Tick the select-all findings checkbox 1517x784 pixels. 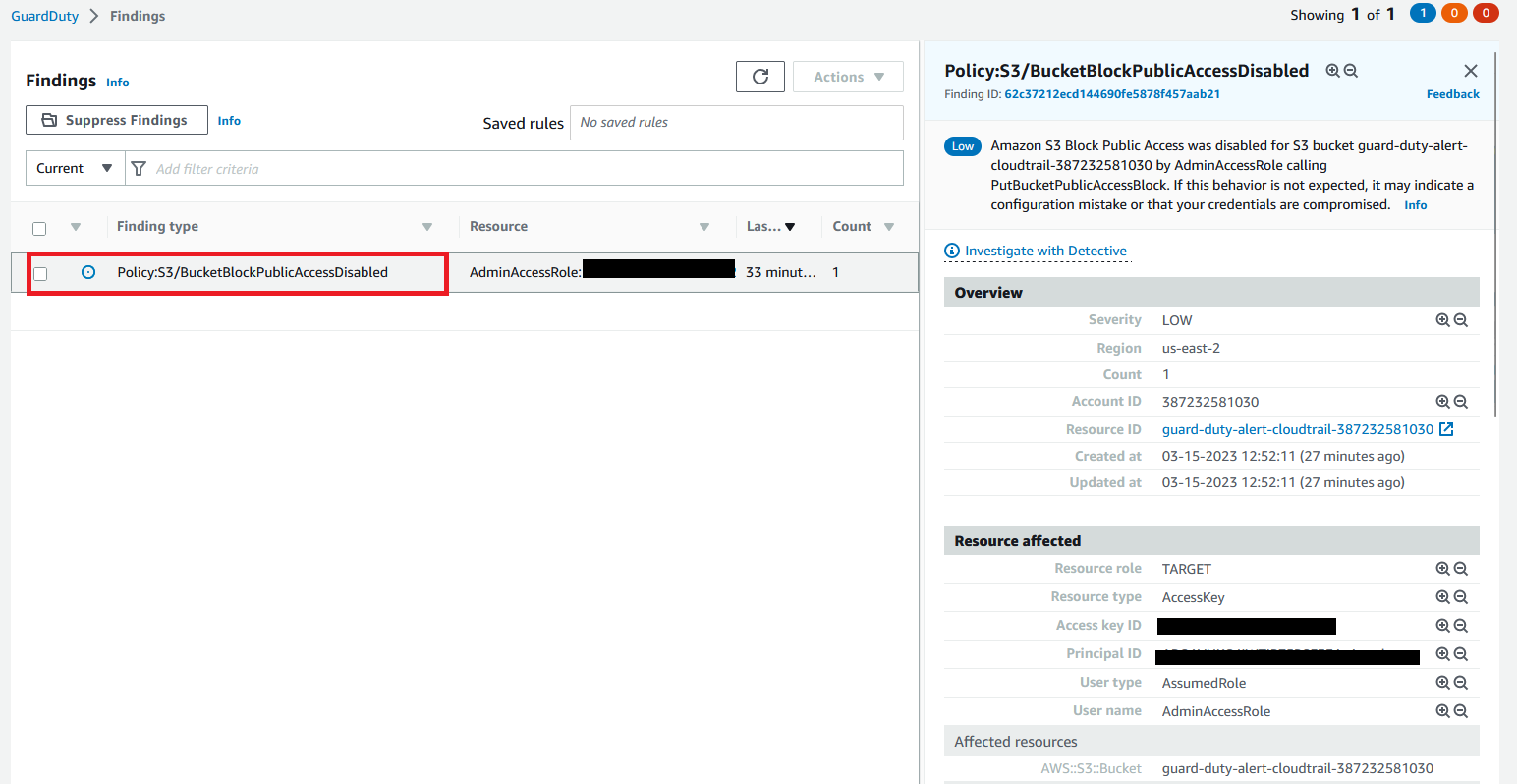39,228
